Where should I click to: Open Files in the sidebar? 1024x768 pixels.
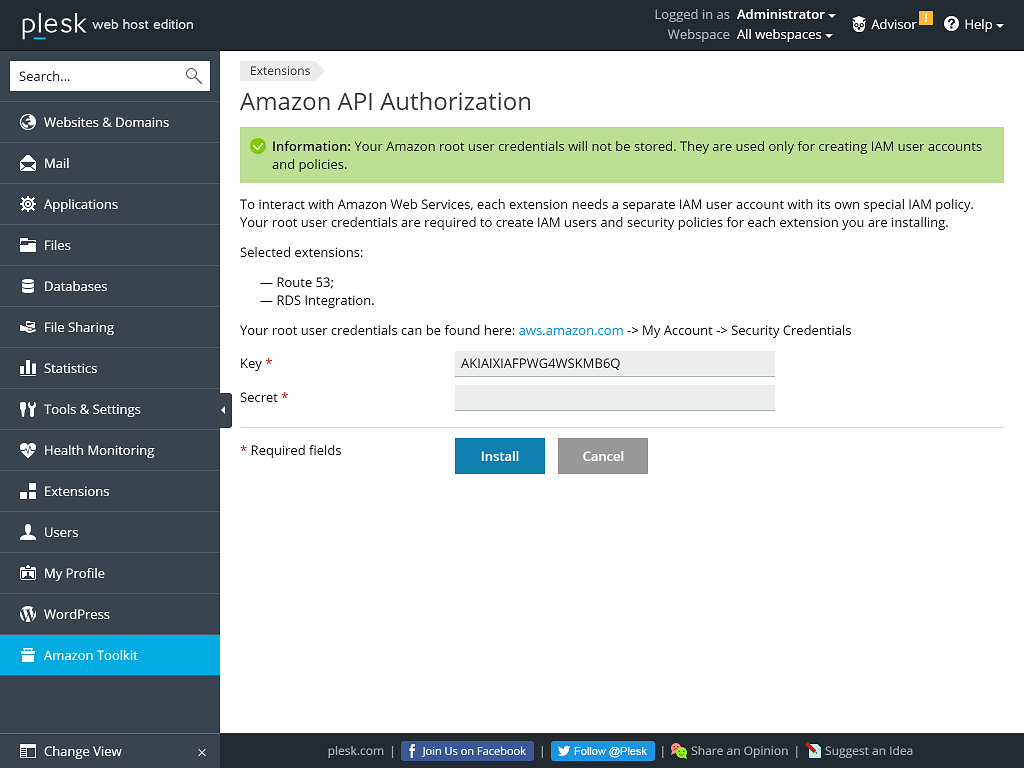pos(110,246)
